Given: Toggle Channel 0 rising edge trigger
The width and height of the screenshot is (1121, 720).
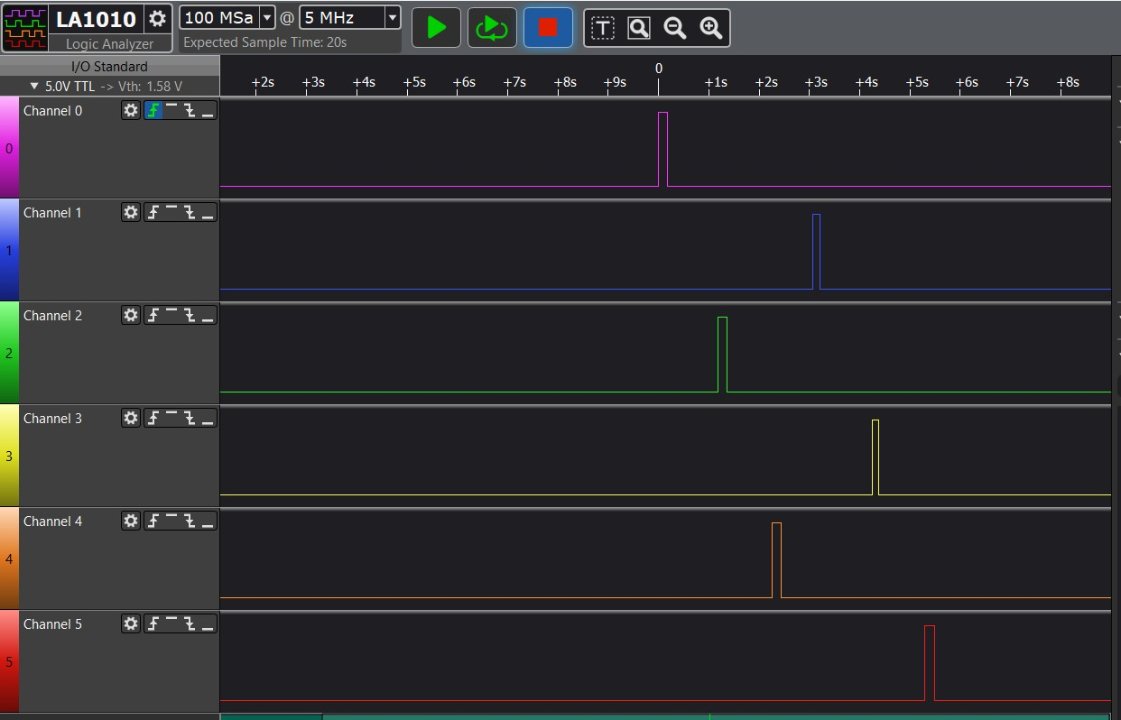Looking at the screenshot, I should (x=153, y=110).
